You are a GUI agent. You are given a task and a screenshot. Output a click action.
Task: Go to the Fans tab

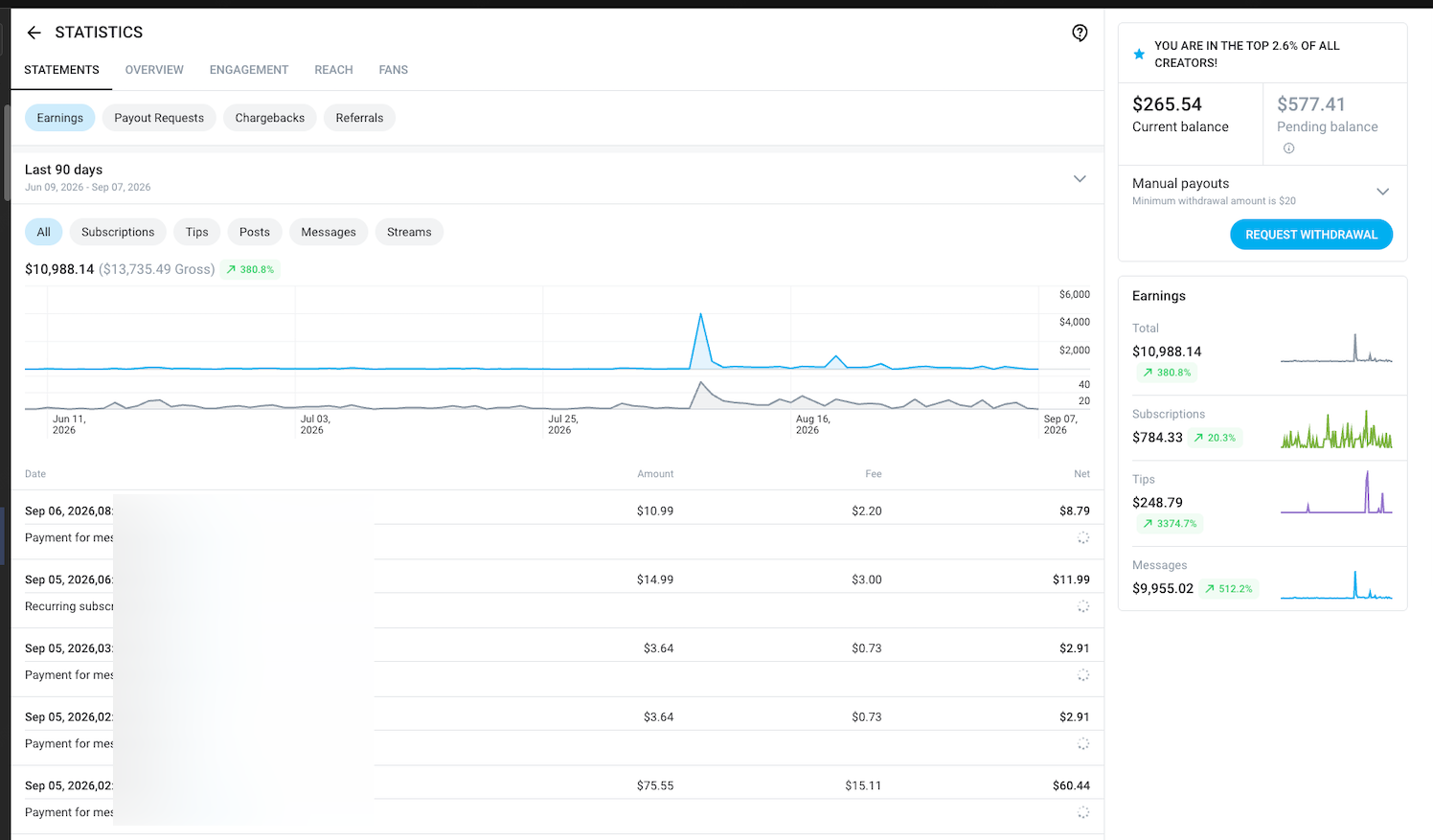point(393,70)
